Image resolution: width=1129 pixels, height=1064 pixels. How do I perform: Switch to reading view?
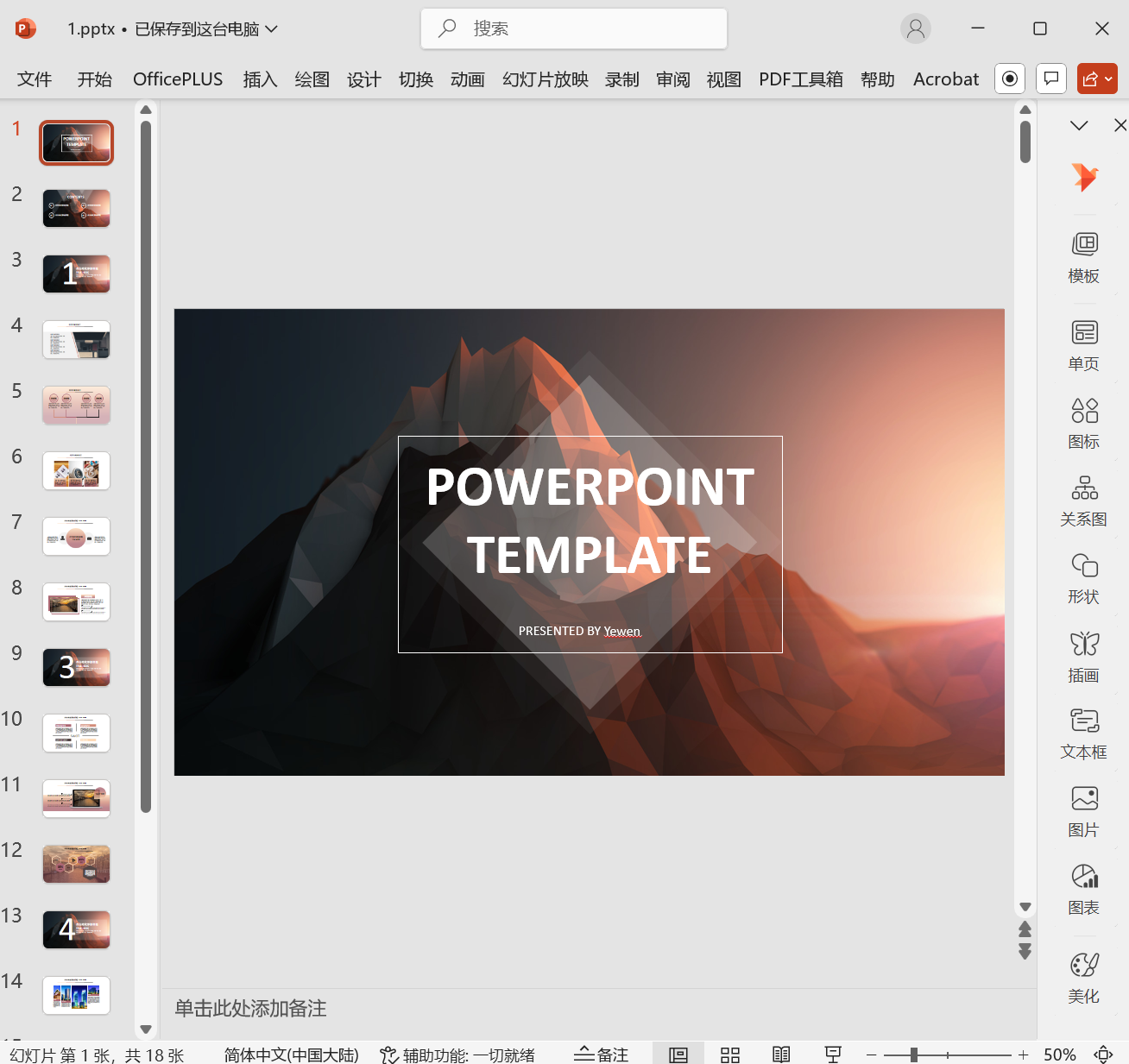pos(781,1055)
